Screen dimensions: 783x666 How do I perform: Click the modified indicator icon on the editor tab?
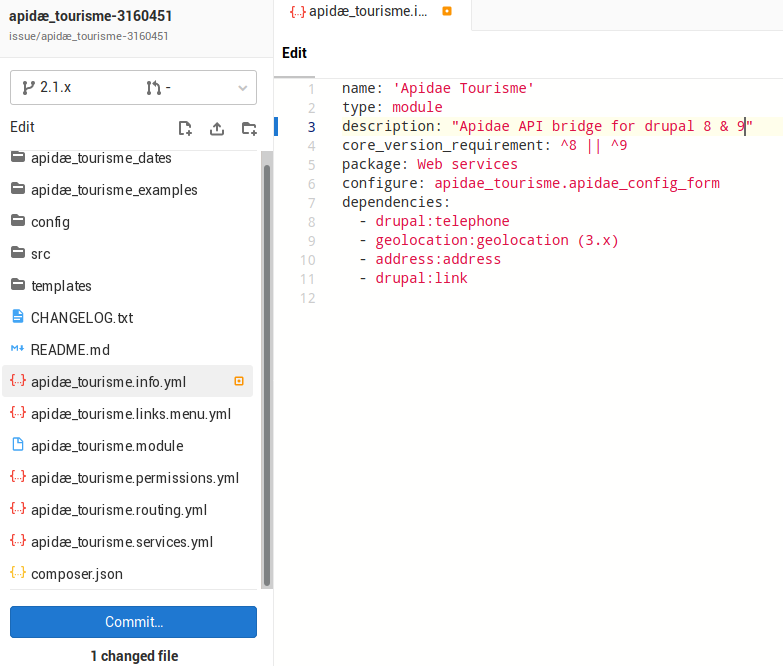click(x=447, y=12)
